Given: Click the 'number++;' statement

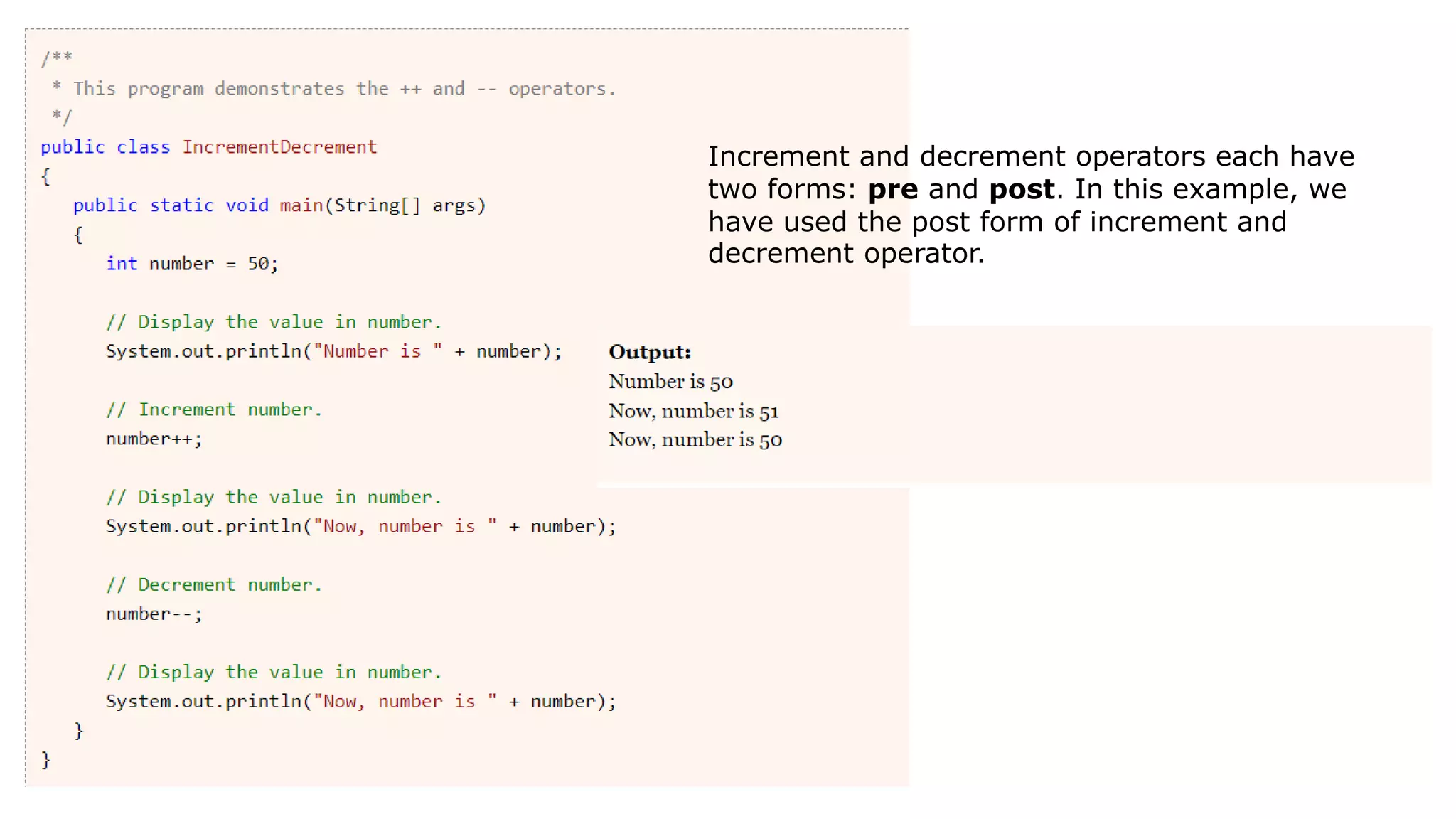Looking at the screenshot, I should pos(154,439).
